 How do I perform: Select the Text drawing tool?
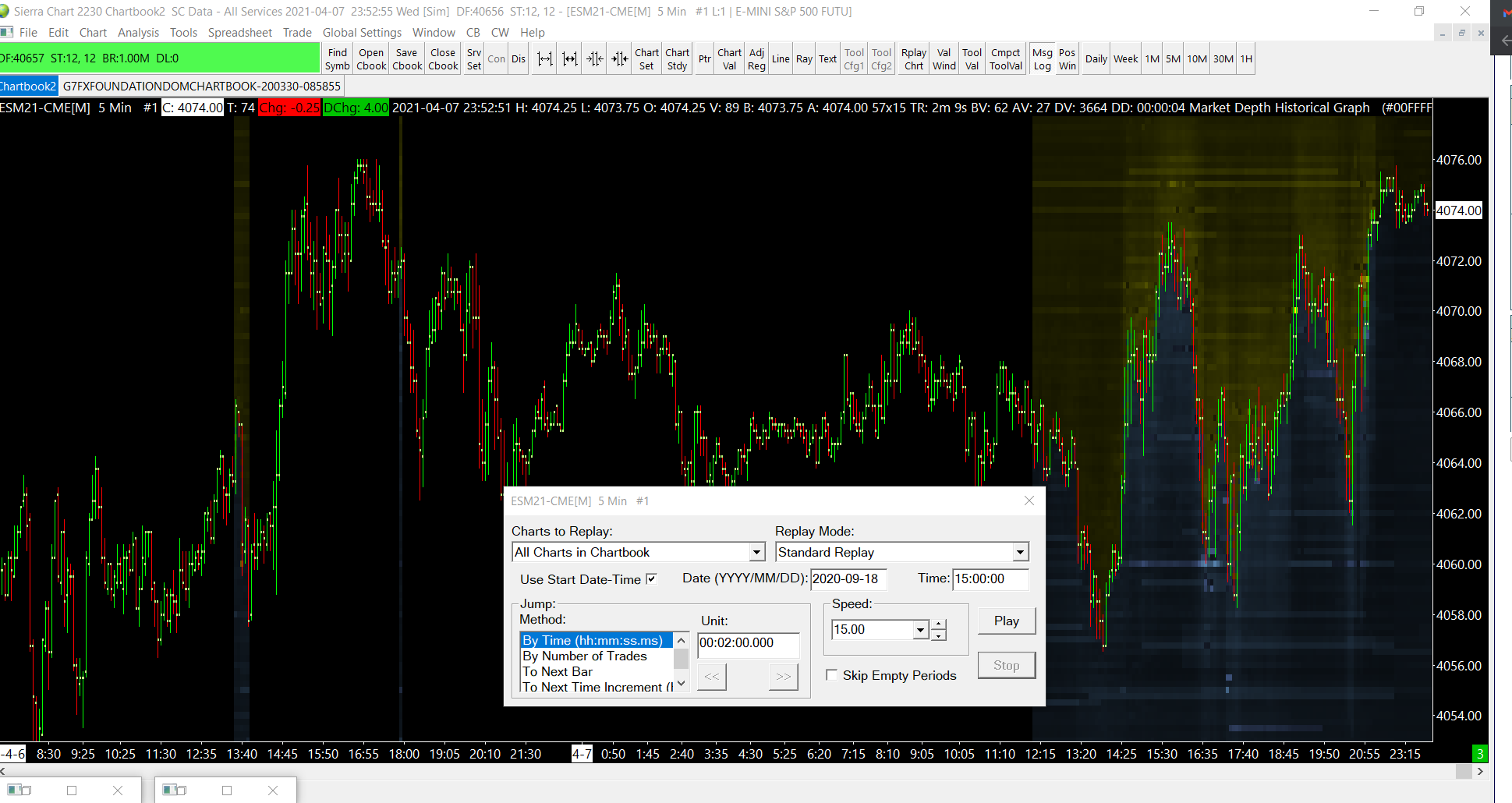[827, 59]
